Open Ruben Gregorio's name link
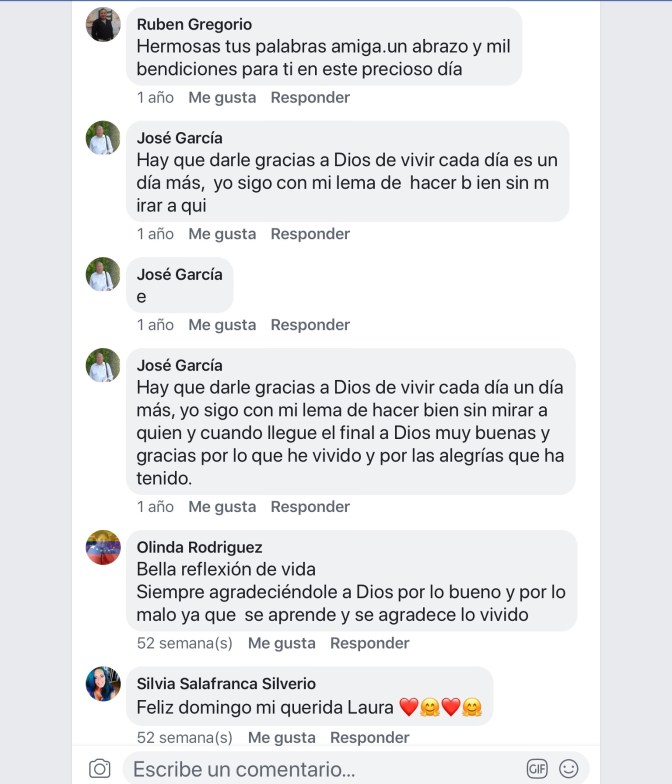The height and width of the screenshot is (784, 672). 194,24
